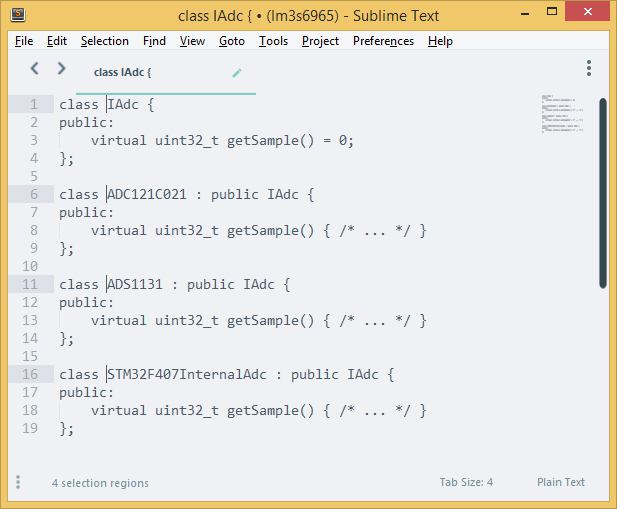The width and height of the screenshot is (617, 509).
Task: Open the File menu
Action: [x=24, y=41]
